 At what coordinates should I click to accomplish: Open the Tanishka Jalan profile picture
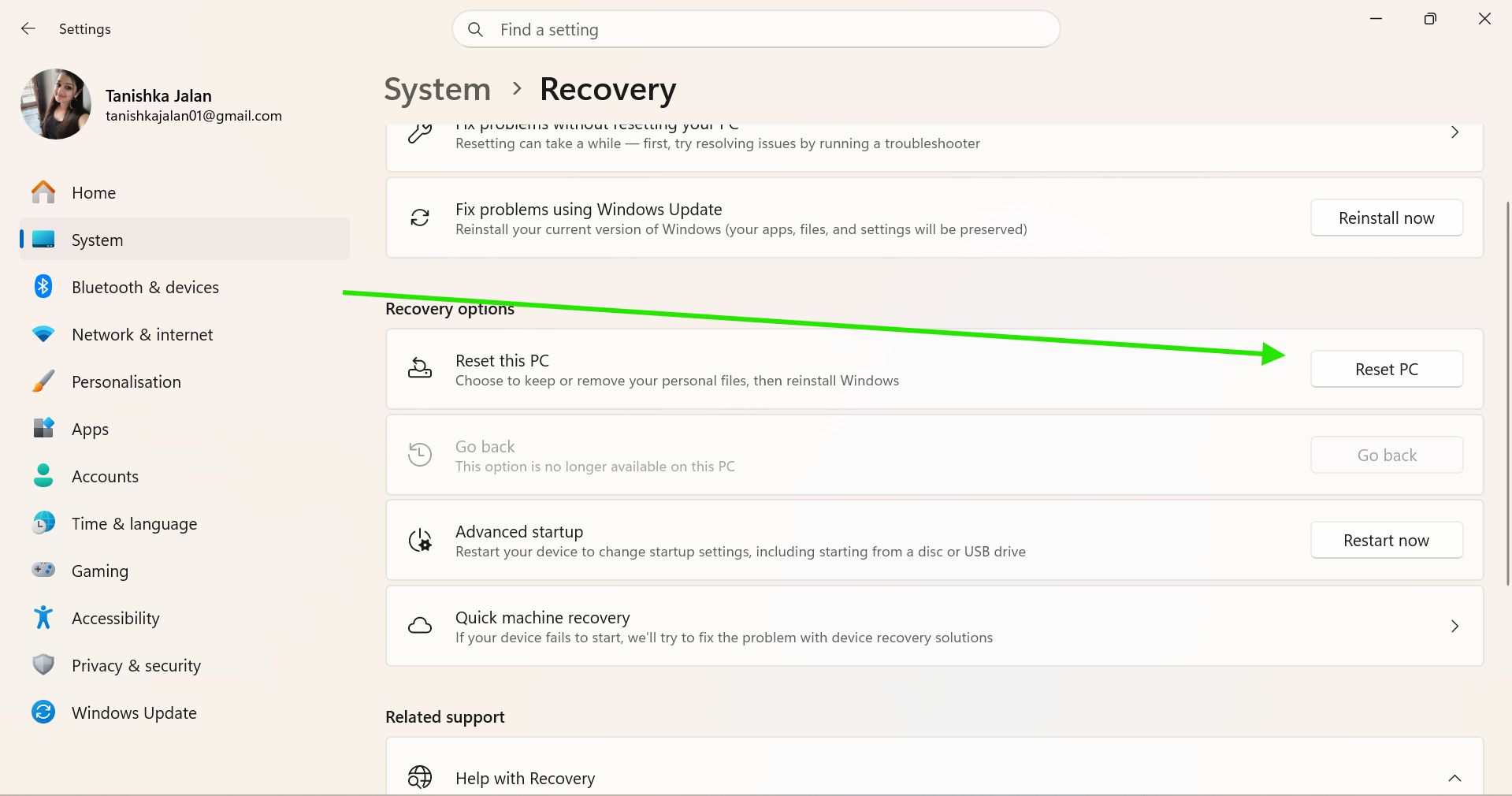point(56,104)
